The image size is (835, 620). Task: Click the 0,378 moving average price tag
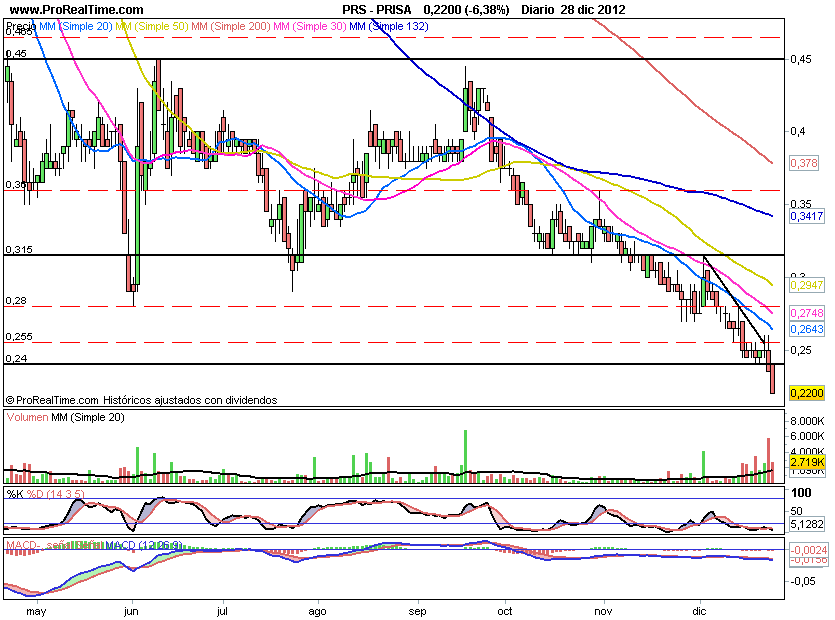804,163
